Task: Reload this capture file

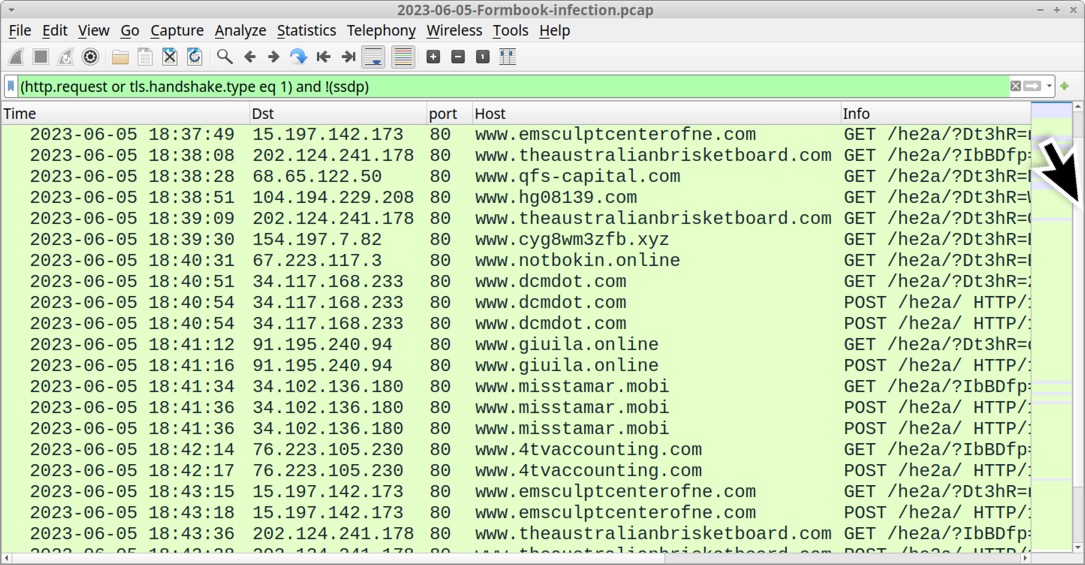Action: pyautogui.click(x=194, y=57)
